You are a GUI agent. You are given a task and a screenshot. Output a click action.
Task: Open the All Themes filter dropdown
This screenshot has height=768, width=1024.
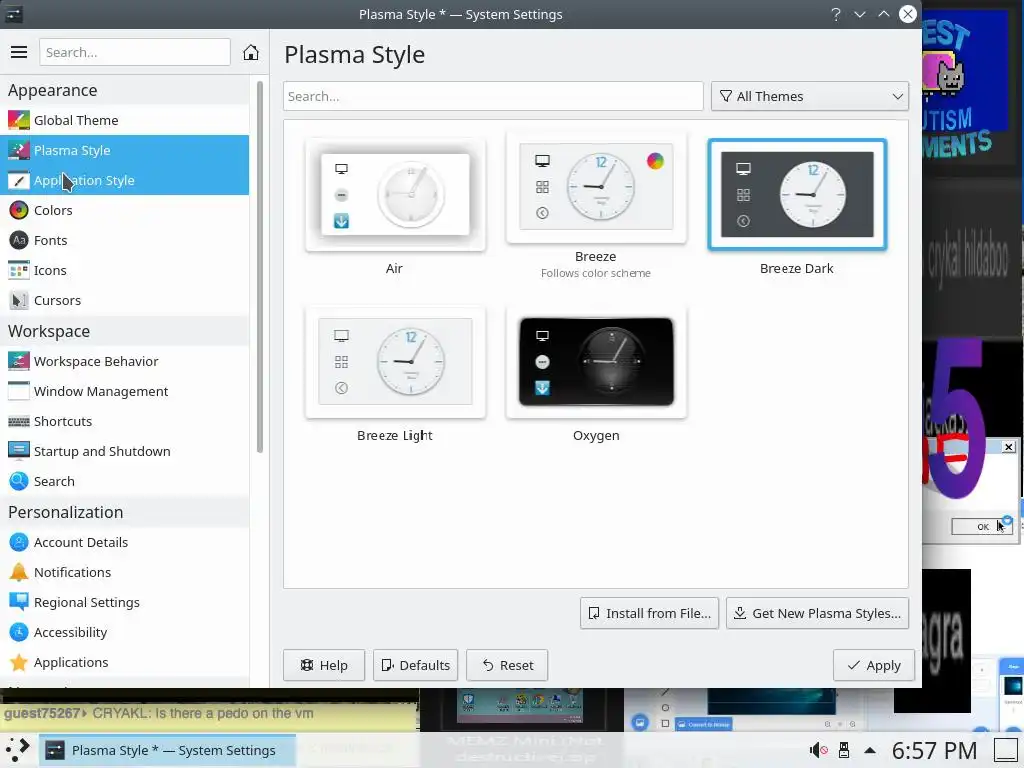810,96
